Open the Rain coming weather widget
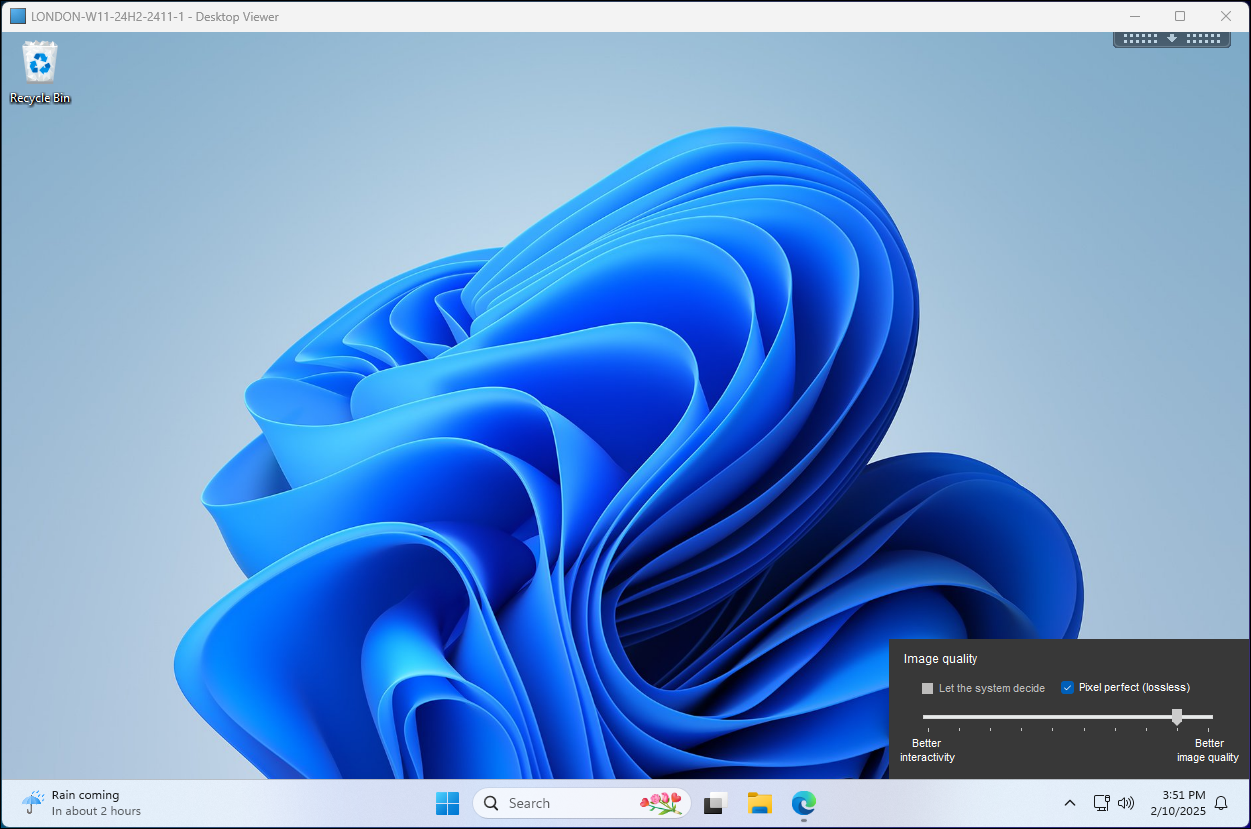The image size is (1251, 829). pos(82,803)
